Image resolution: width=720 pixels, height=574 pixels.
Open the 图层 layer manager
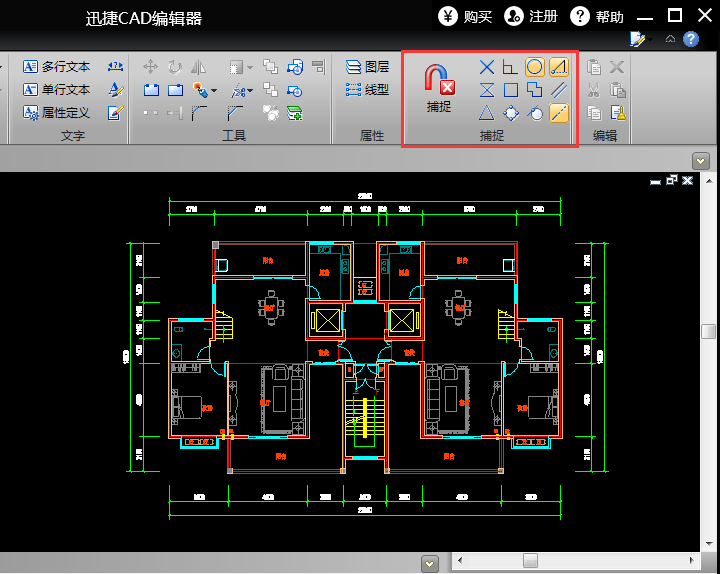pos(367,67)
